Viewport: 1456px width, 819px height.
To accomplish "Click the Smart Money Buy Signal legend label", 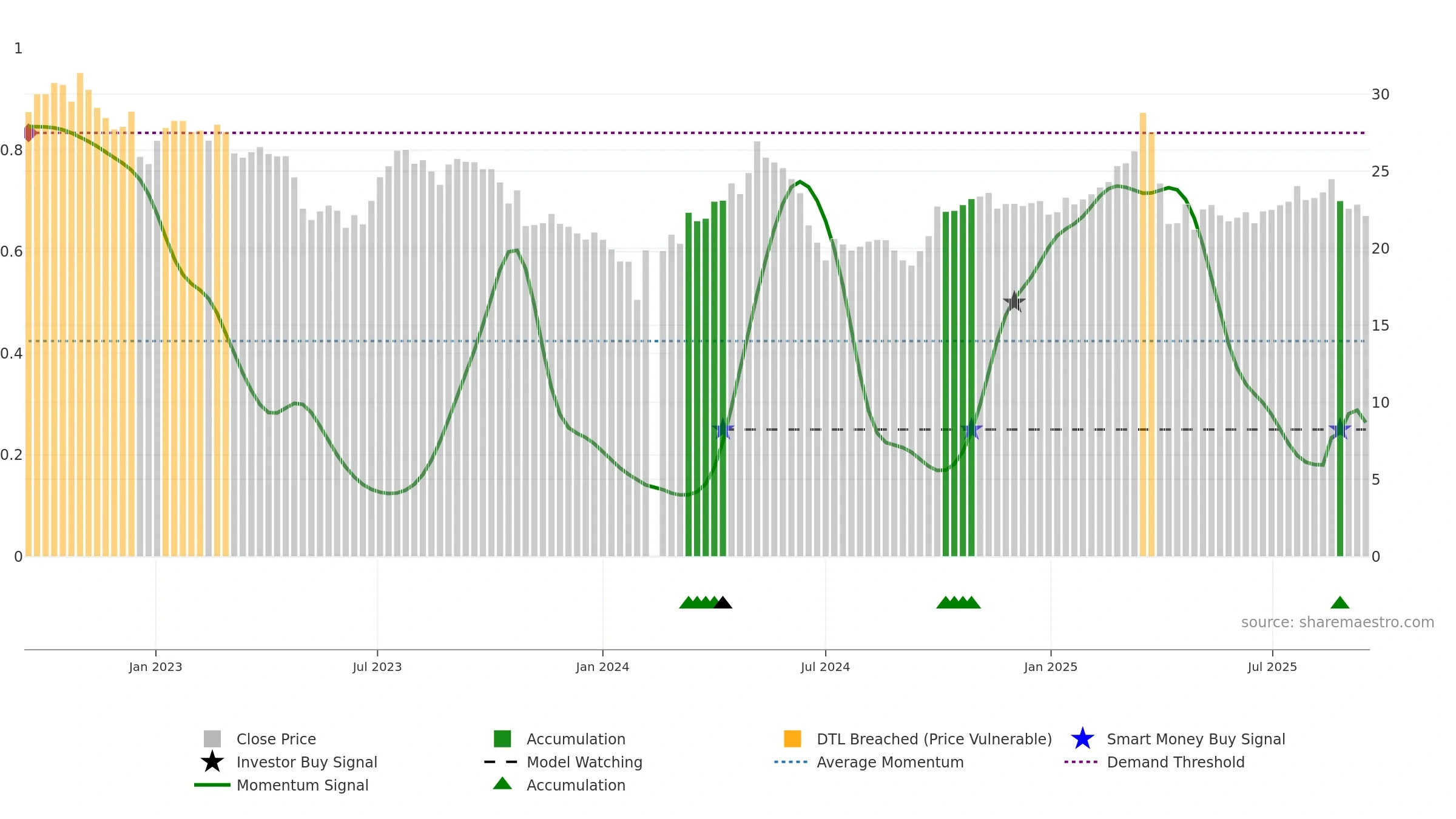I will (1196, 739).
